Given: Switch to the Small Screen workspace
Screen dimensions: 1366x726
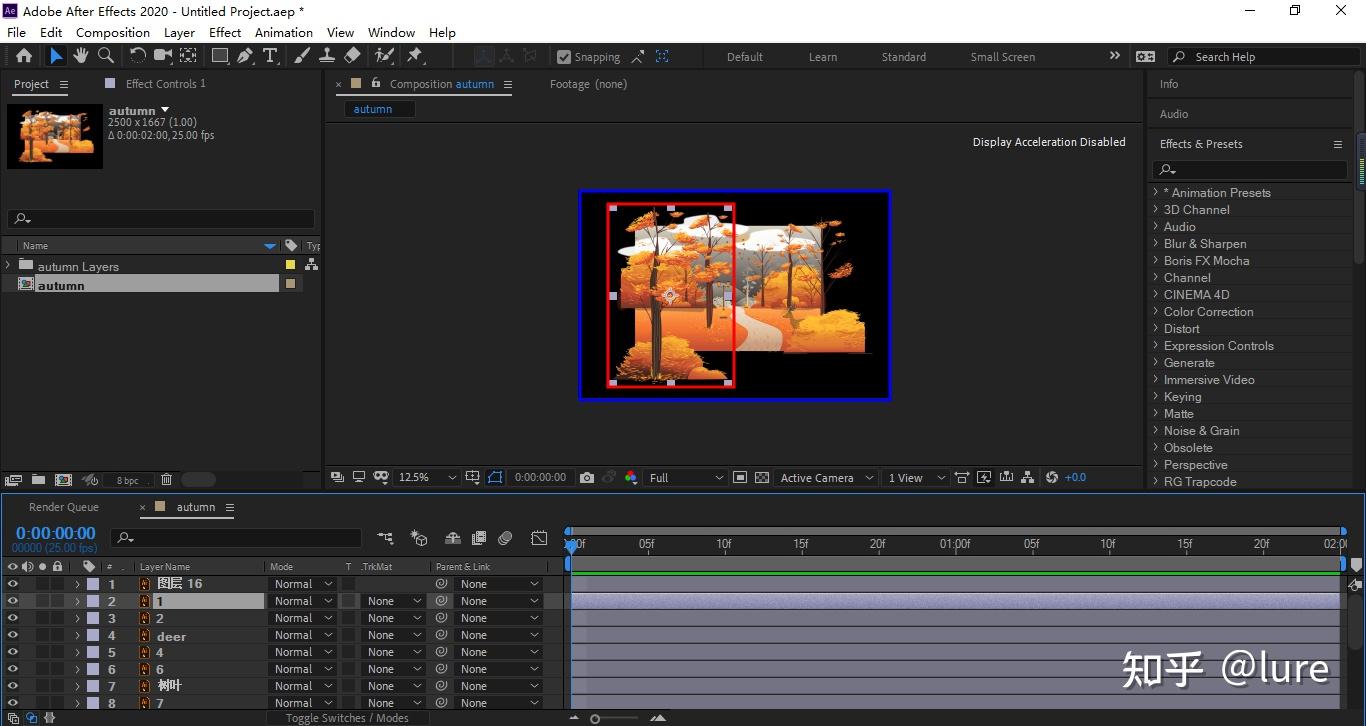Looking at the screenshot, I should coord(1002,57).
